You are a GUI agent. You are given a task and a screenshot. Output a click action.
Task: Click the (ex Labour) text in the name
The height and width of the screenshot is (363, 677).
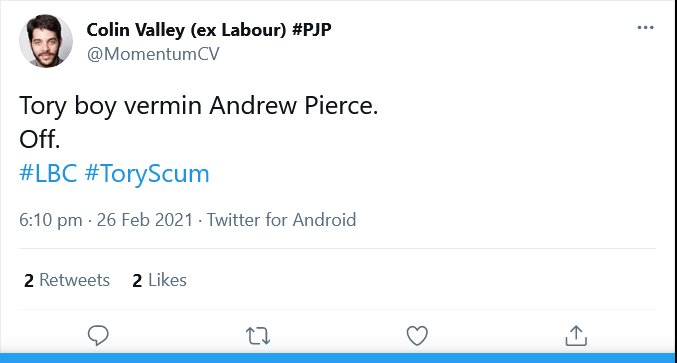tap(238, 30)
